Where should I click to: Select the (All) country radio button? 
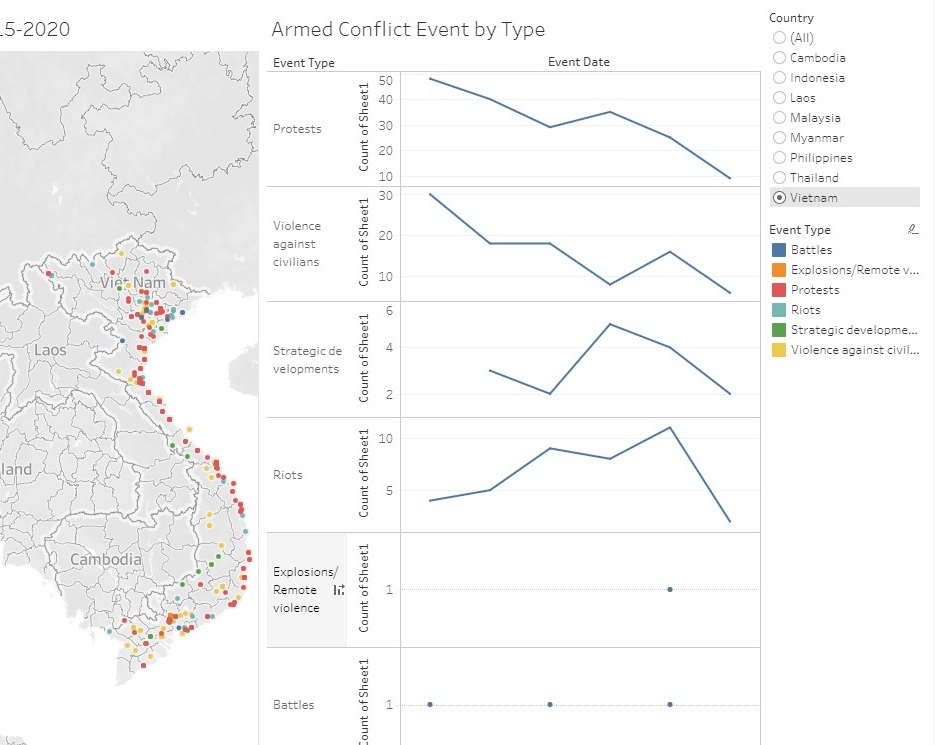[779, 37]
